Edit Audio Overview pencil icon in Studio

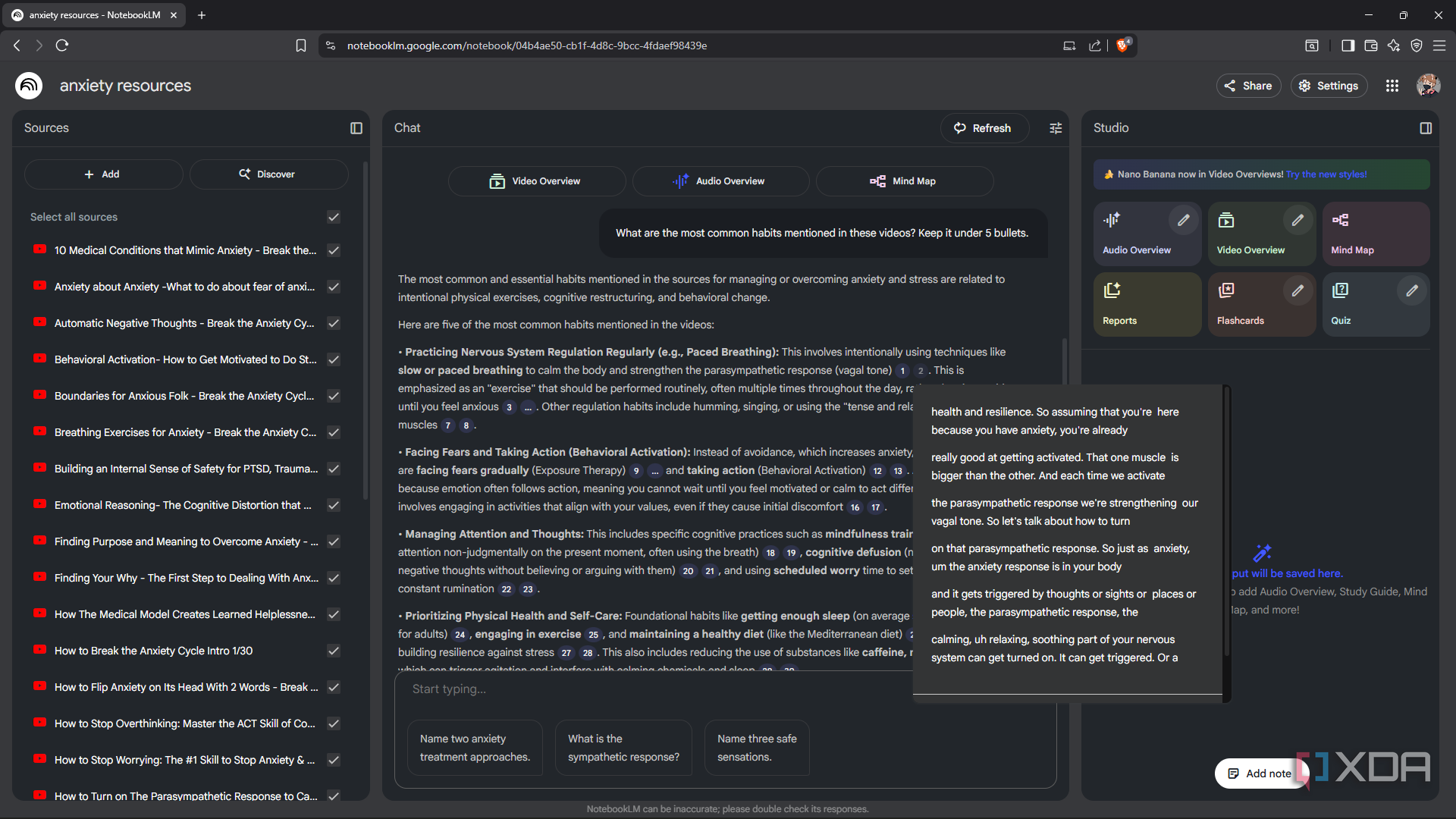coord(1183,220)
